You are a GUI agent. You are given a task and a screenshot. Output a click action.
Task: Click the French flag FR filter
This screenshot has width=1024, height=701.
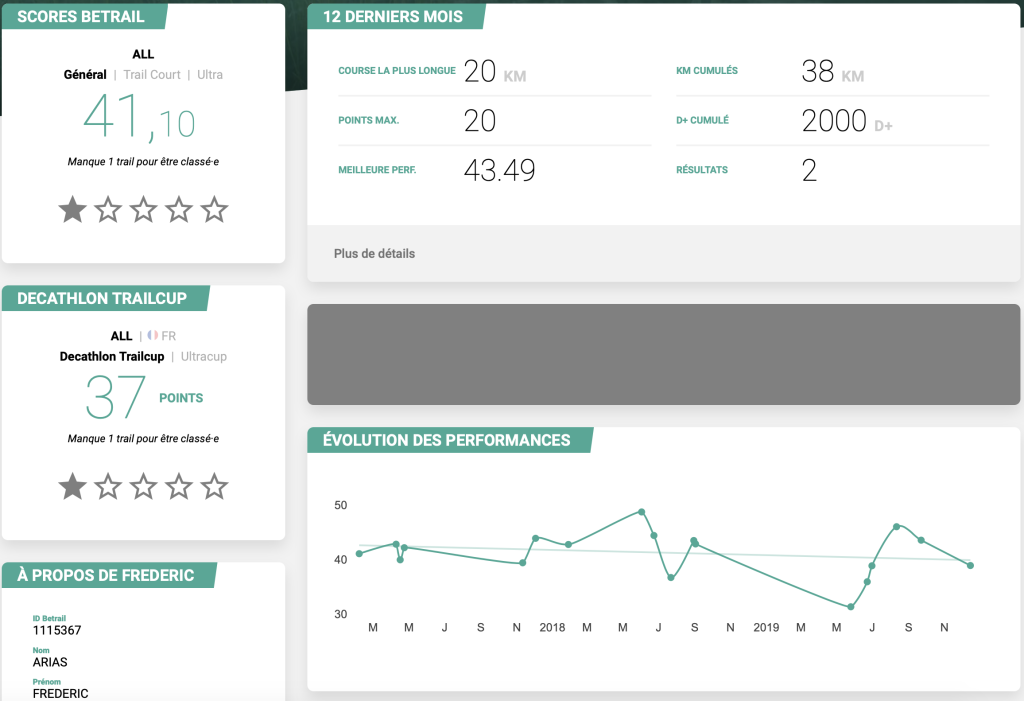pos(162,336)
